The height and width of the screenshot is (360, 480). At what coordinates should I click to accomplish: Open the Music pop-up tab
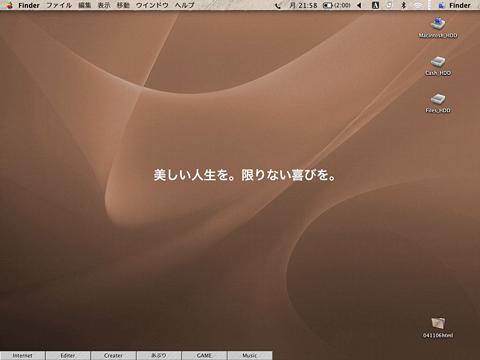click(250, 355)
